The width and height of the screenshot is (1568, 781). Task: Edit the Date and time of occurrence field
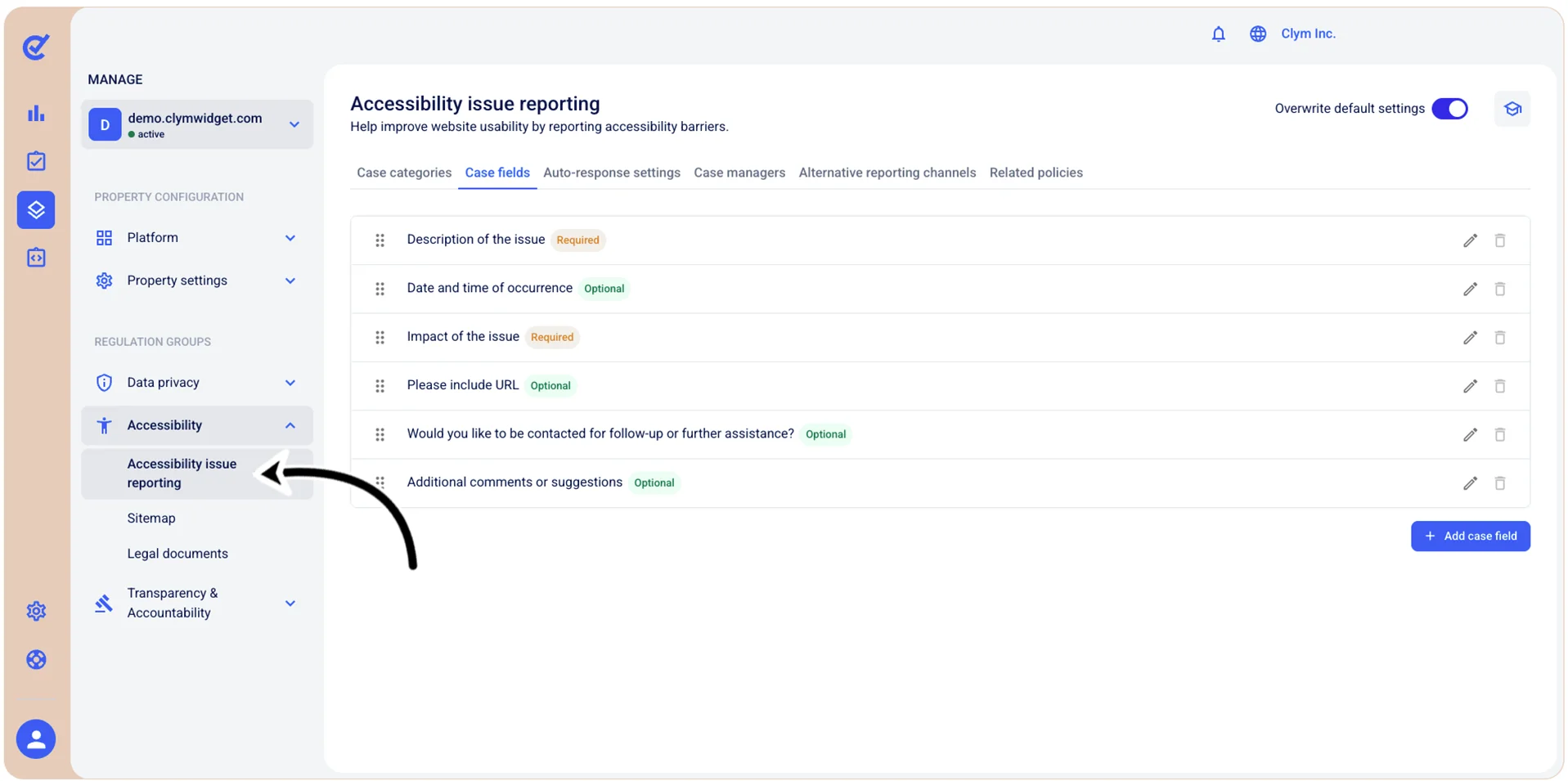pos(1470,289)
